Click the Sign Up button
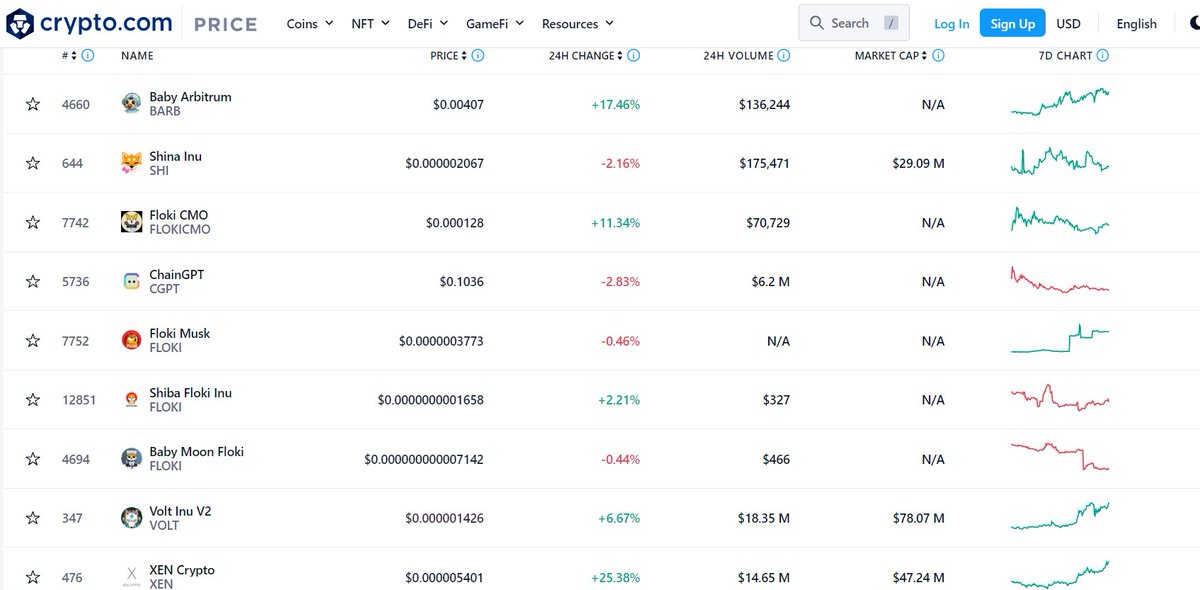Screen dimensions: 1200x590 [1013, 23]
